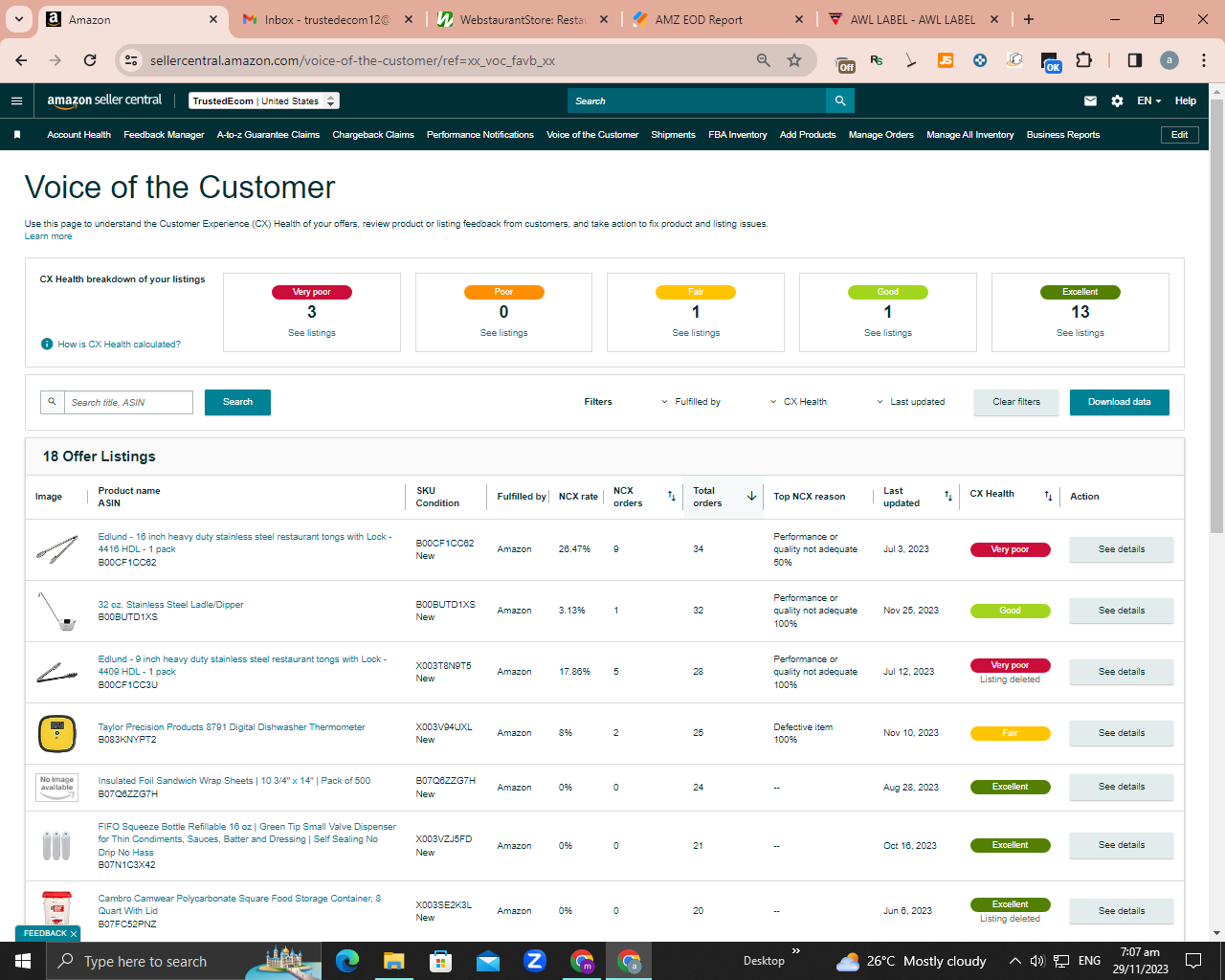Reload the page in Chrome
1225x980 pixels.
(90, 60)
